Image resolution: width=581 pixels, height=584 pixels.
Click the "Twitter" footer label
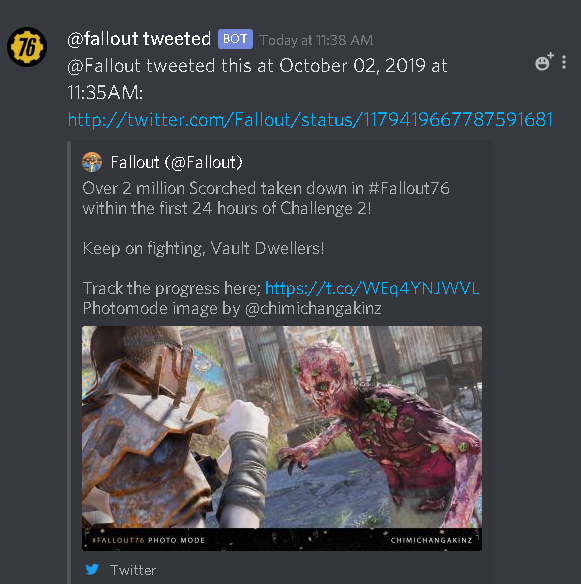[x=133, y=570]
